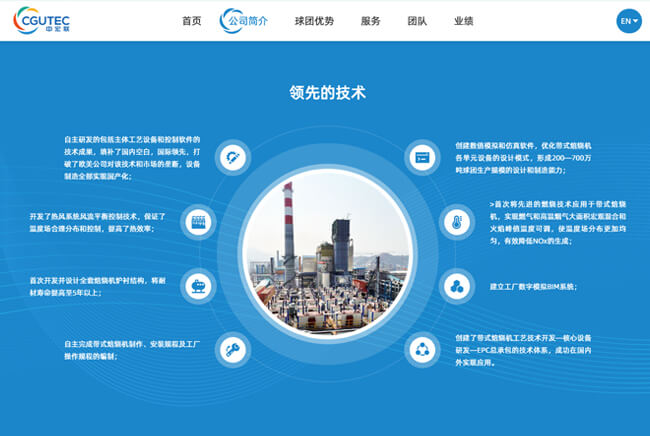650x436 pixels.
Task: Click the connected-nodes EPC system icon
Action: tap(423, 350)
